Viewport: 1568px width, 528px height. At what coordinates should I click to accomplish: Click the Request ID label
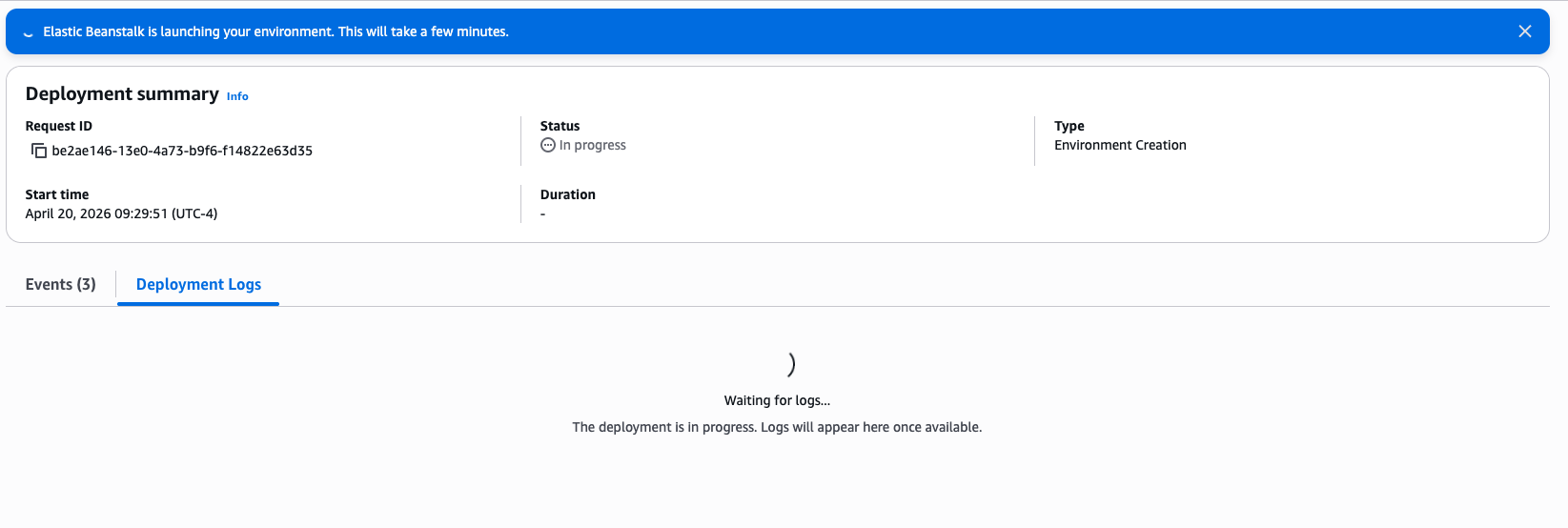coord(59,126)
